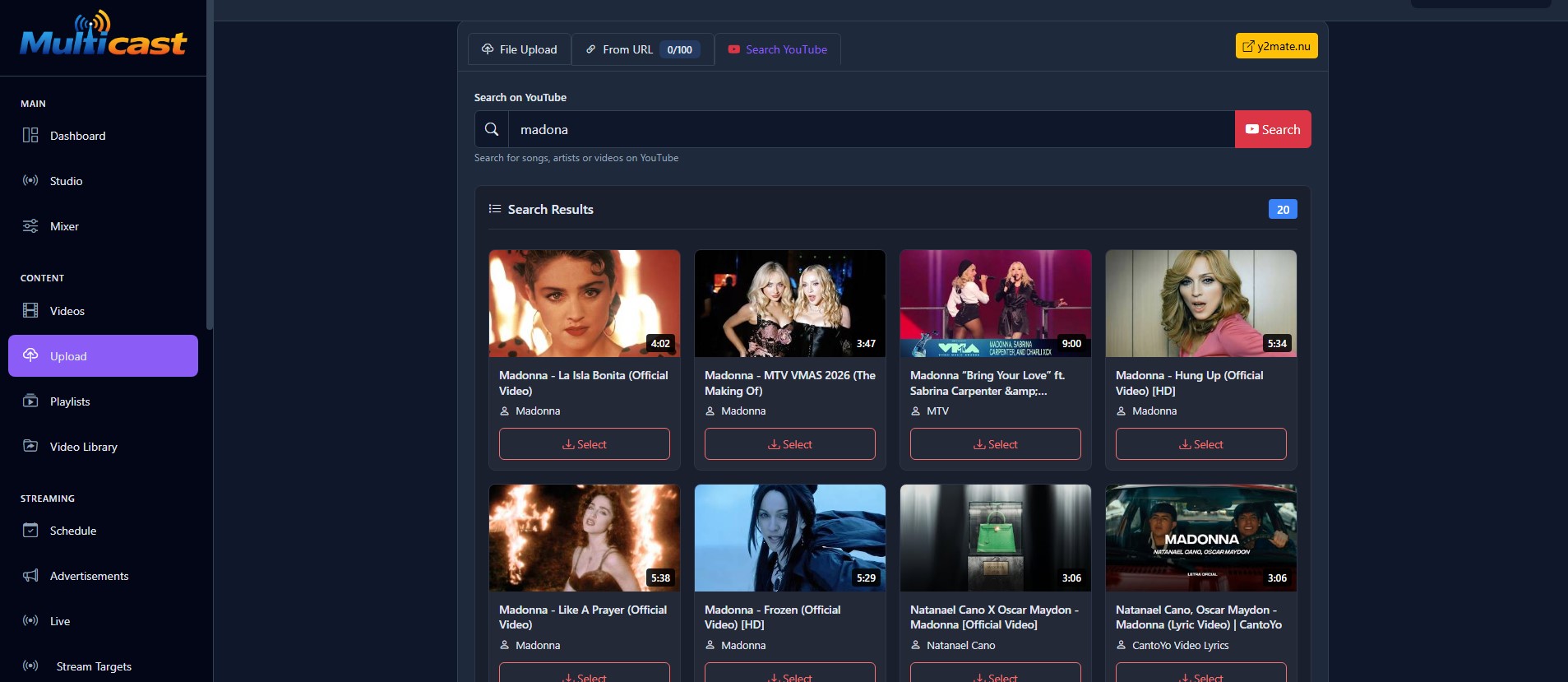
Task: Switch to the File Upload tab
Action: tap(519, 49)
